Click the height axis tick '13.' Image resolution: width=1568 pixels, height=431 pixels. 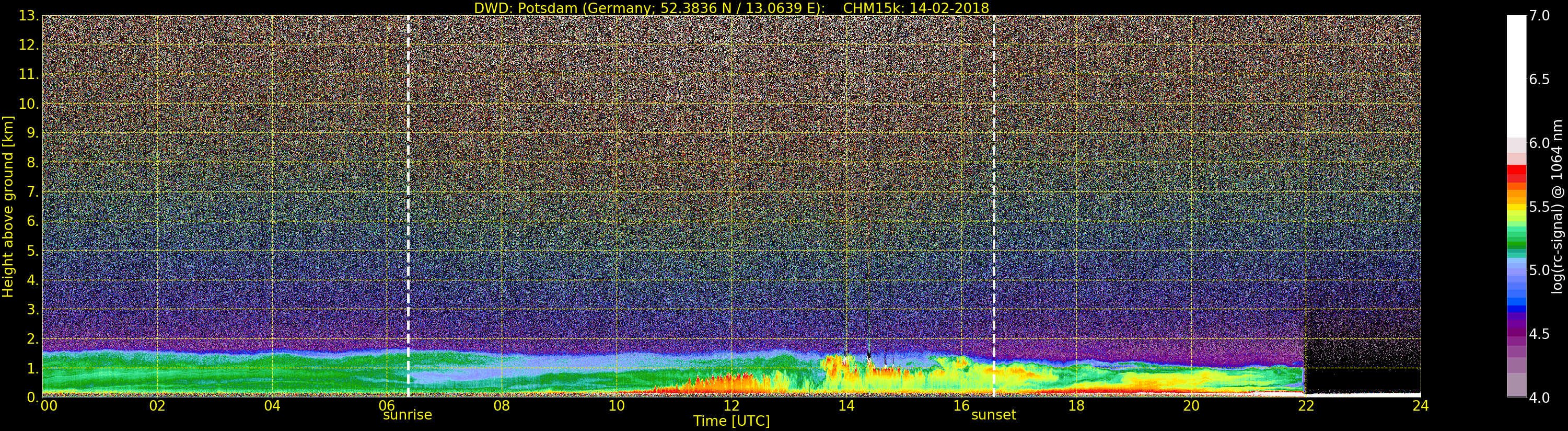coord(29,16)
